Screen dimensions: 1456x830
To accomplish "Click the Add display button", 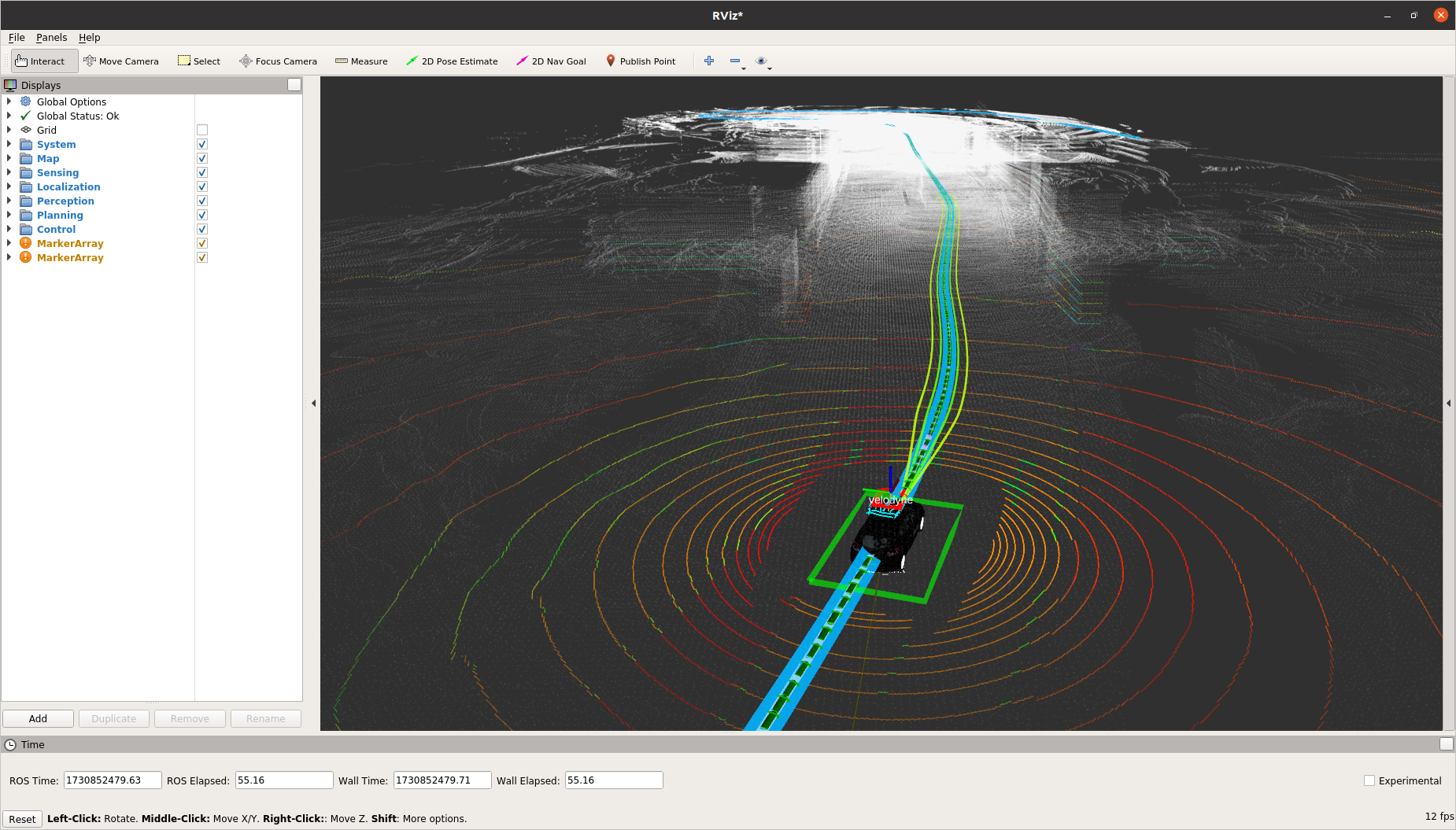I will click(x=38, y=718).
